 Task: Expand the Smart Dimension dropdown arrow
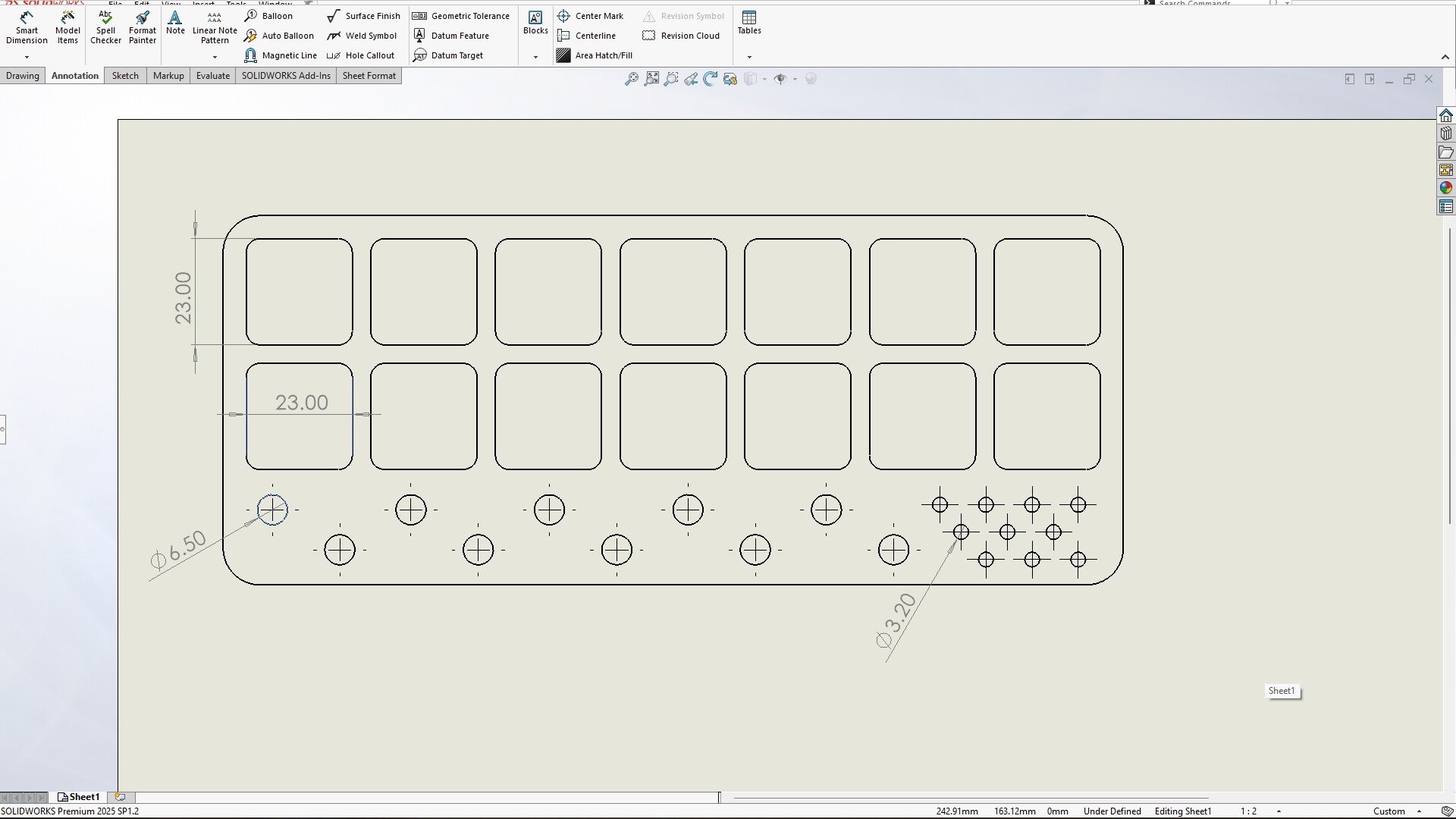[27, 58]
